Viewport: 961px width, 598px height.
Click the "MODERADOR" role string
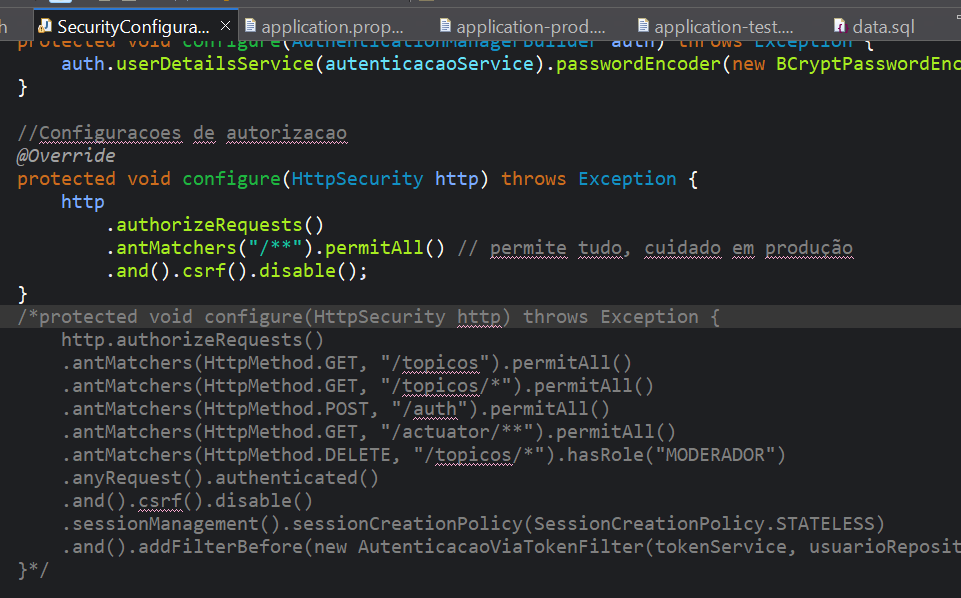[x=715, y=455]
